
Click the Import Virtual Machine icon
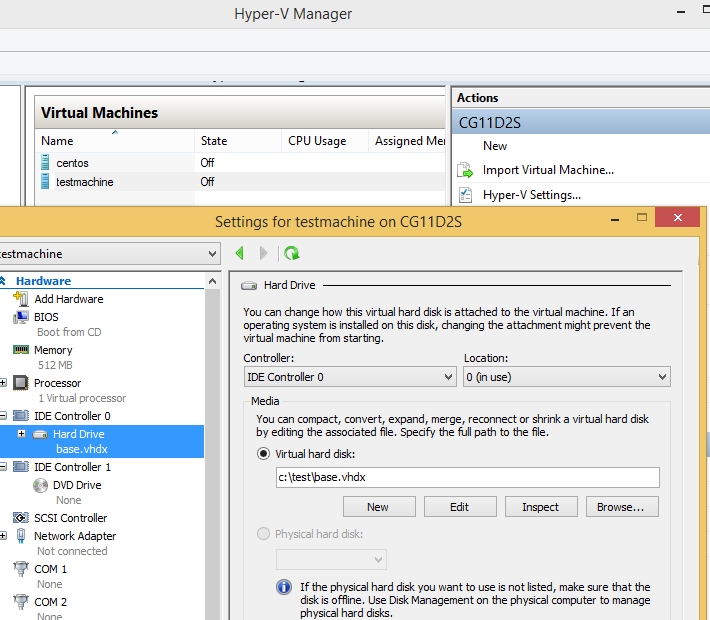(465, 170)
